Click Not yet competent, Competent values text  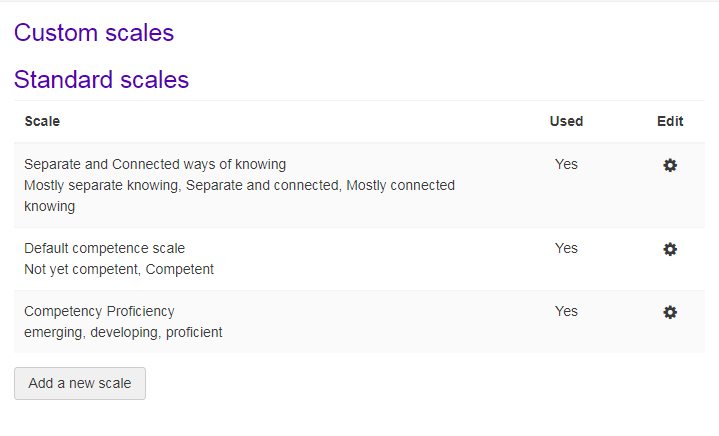(119, 269)
